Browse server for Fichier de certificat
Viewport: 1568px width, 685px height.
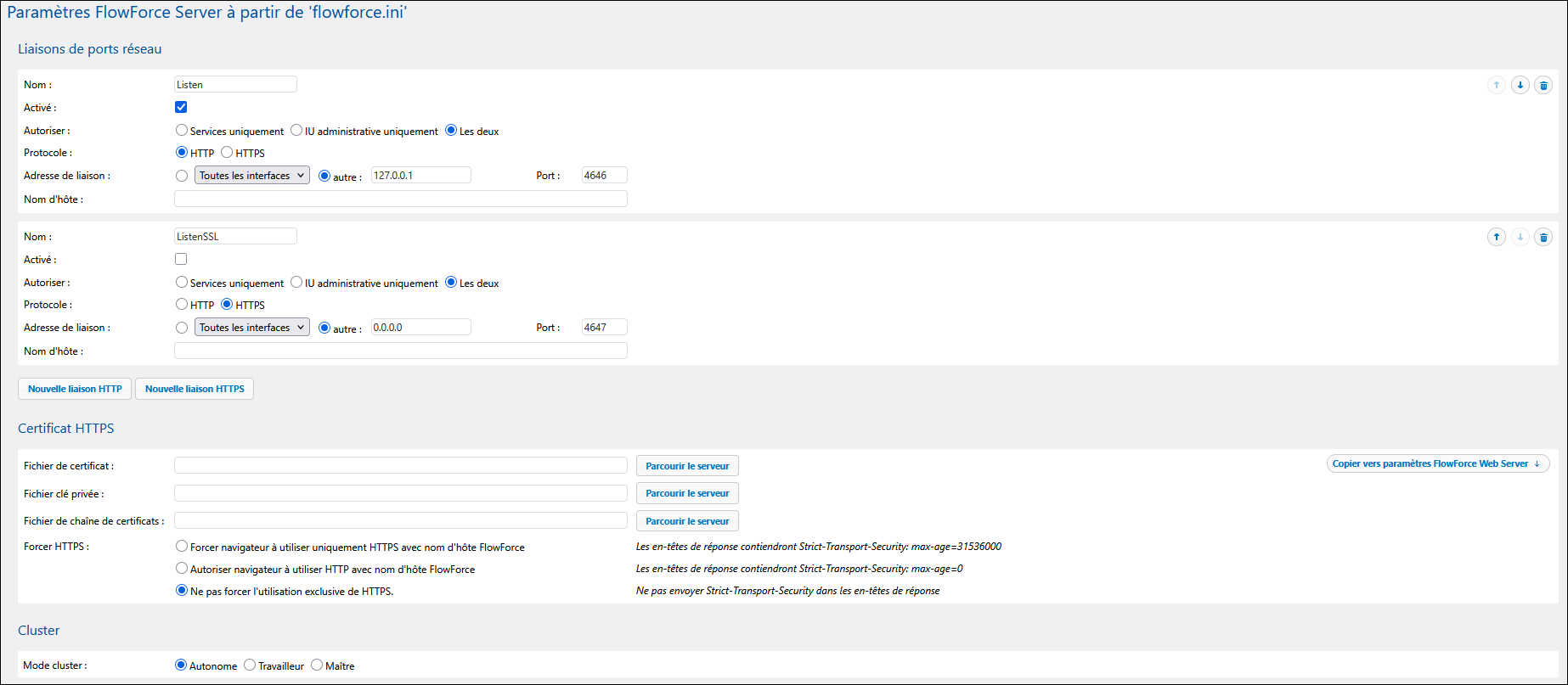point(687,466)
